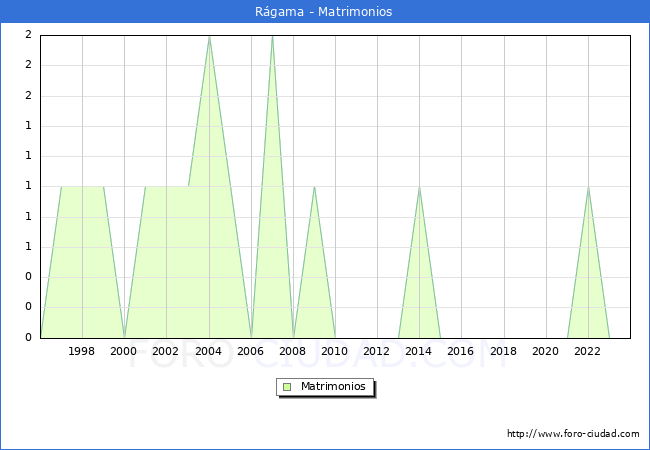Click the 2014 peak of the chart
The width and height of the screenshot is (650, 450).
tap(420, 187)
